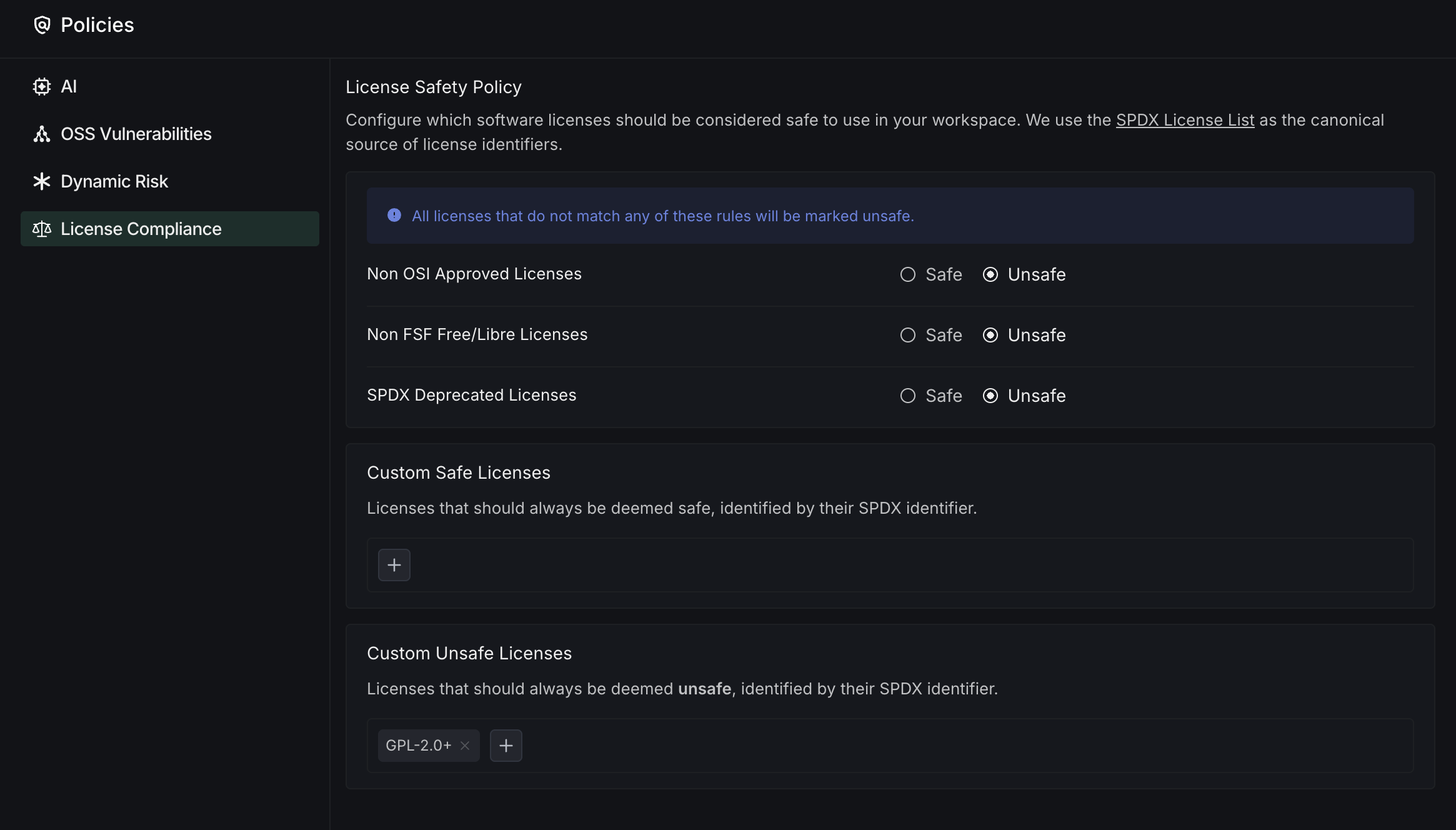Select Unsafe for Non OSI Approved Licenses
The height and width of the screenshot is (830, 1456).
tap(990, 274)
